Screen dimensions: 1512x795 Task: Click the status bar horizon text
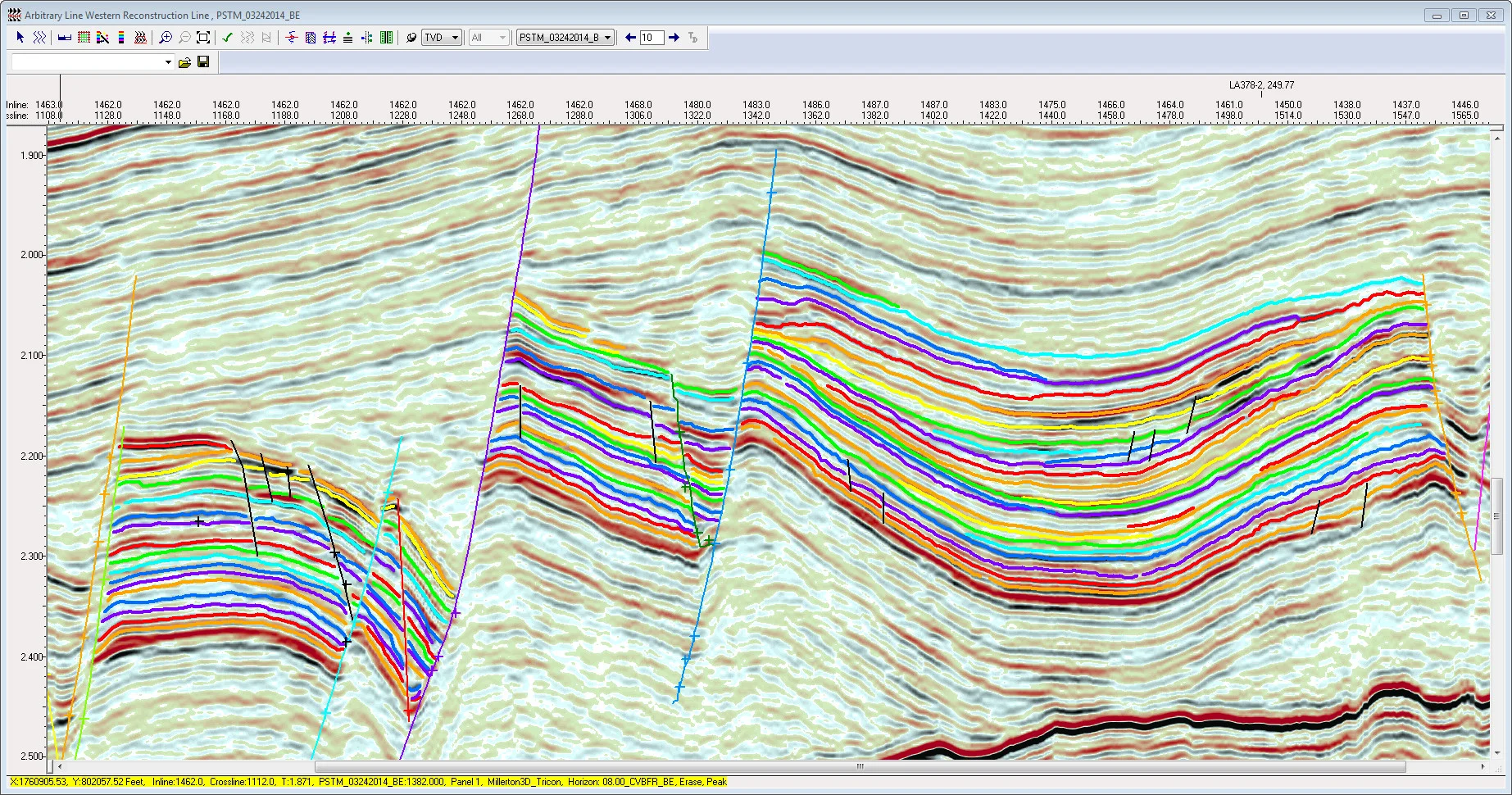click(x=647, y=782)
